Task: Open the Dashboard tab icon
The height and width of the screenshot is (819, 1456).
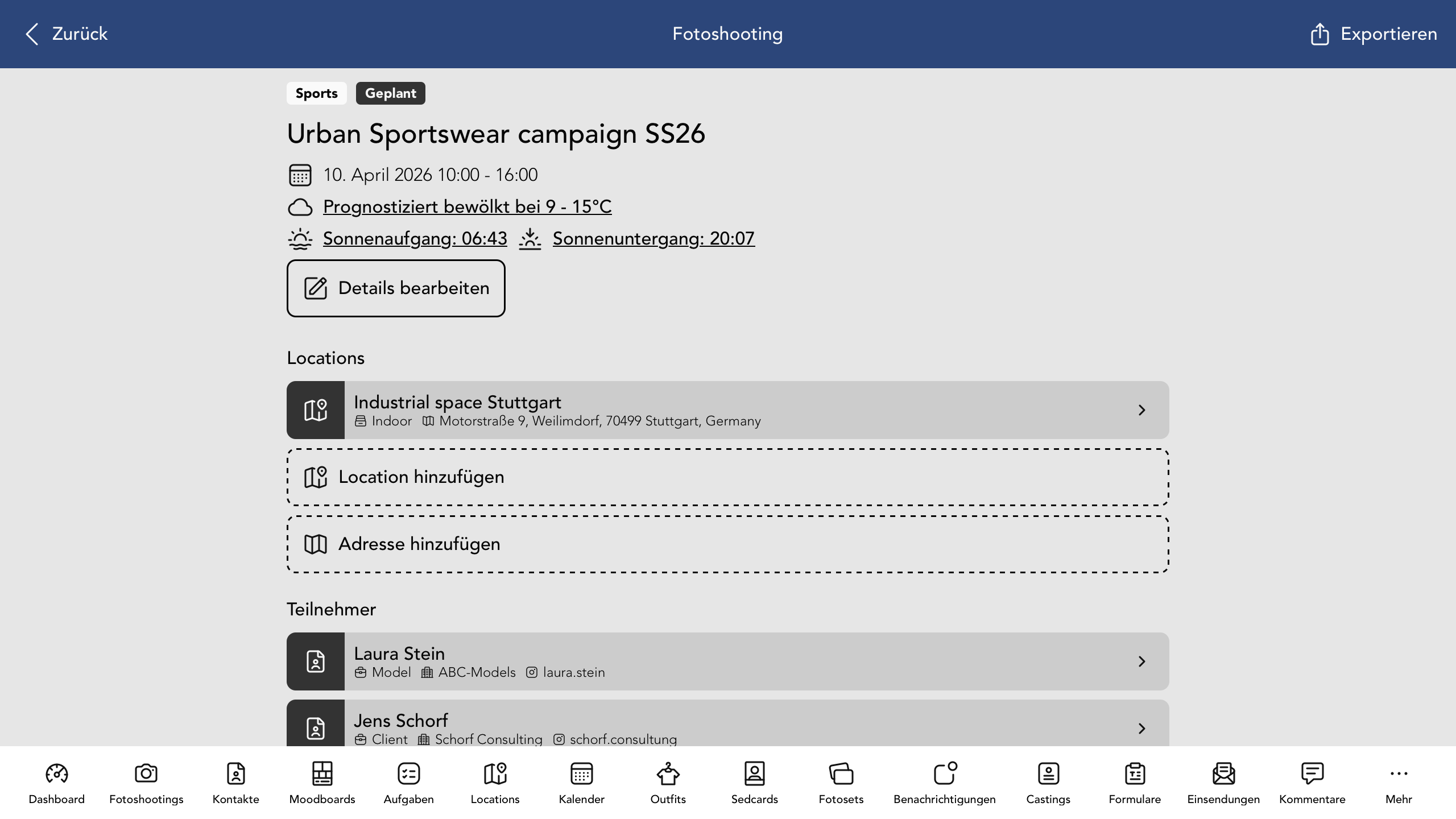Action: click(x=56, y=773)
